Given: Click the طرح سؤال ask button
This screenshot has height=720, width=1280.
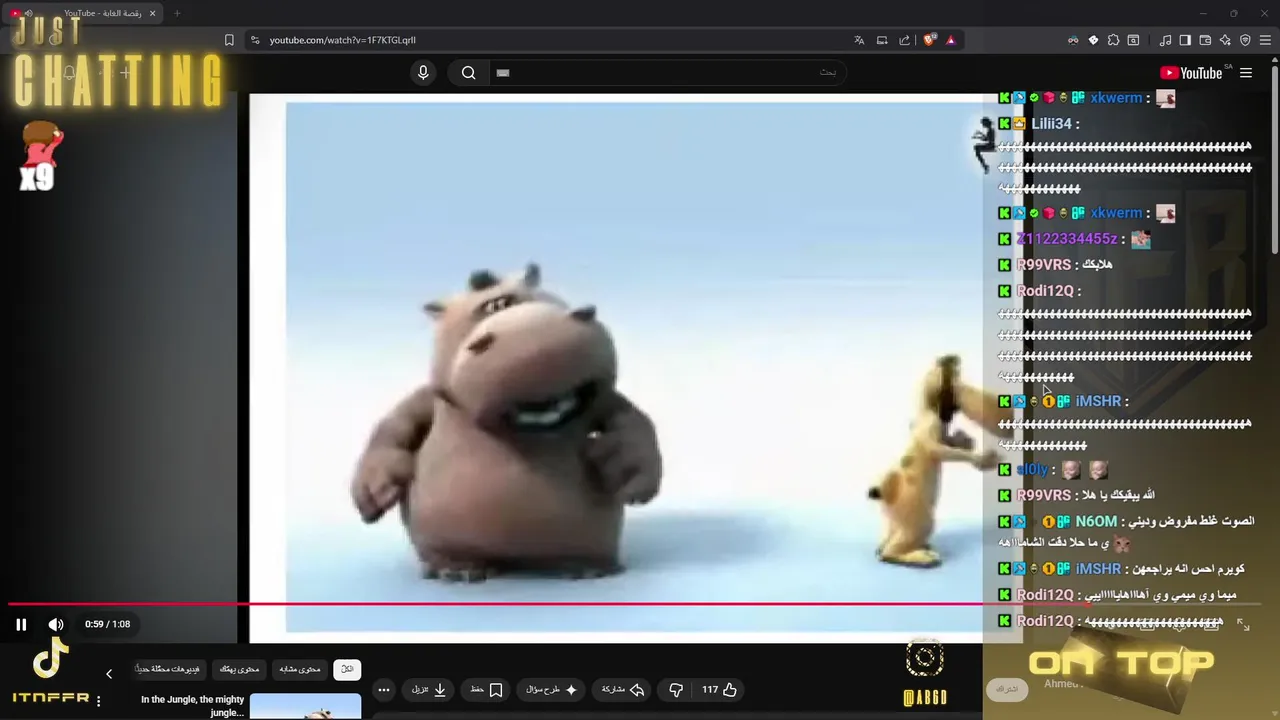Looking at the screenshot, I should click(552, 690).
